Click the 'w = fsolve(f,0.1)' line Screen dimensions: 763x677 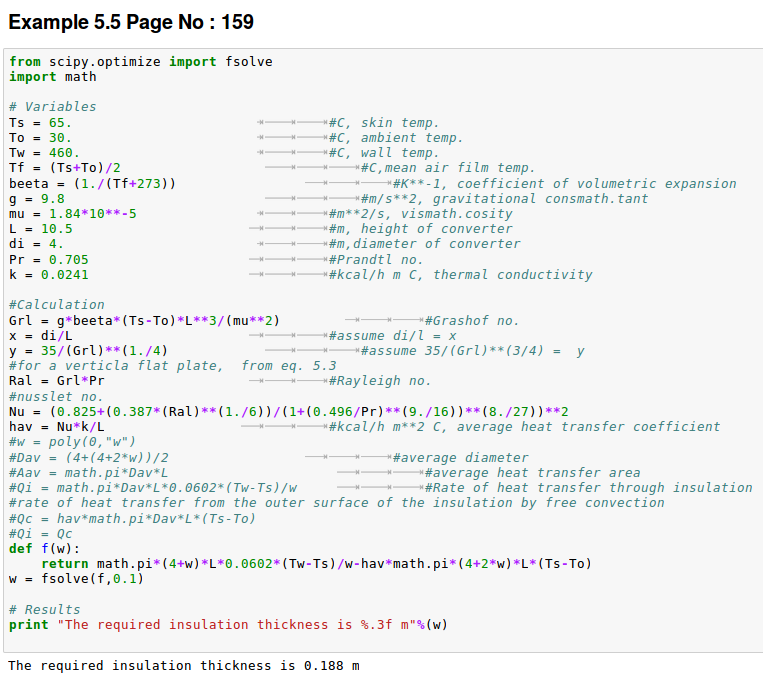coord(76,579)
